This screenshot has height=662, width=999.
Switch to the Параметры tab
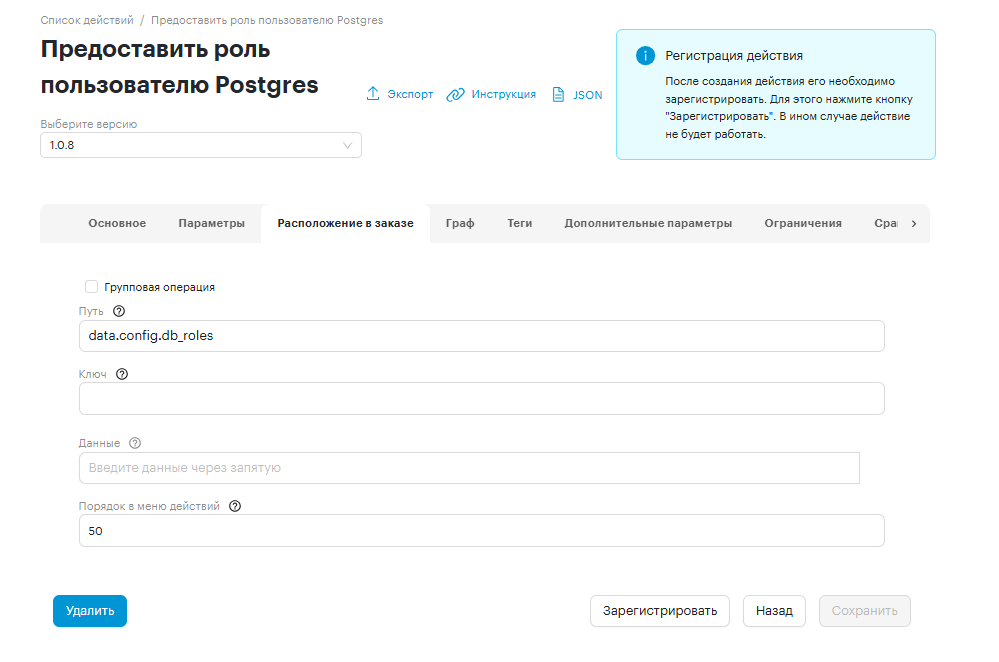[x=212, y=223]
